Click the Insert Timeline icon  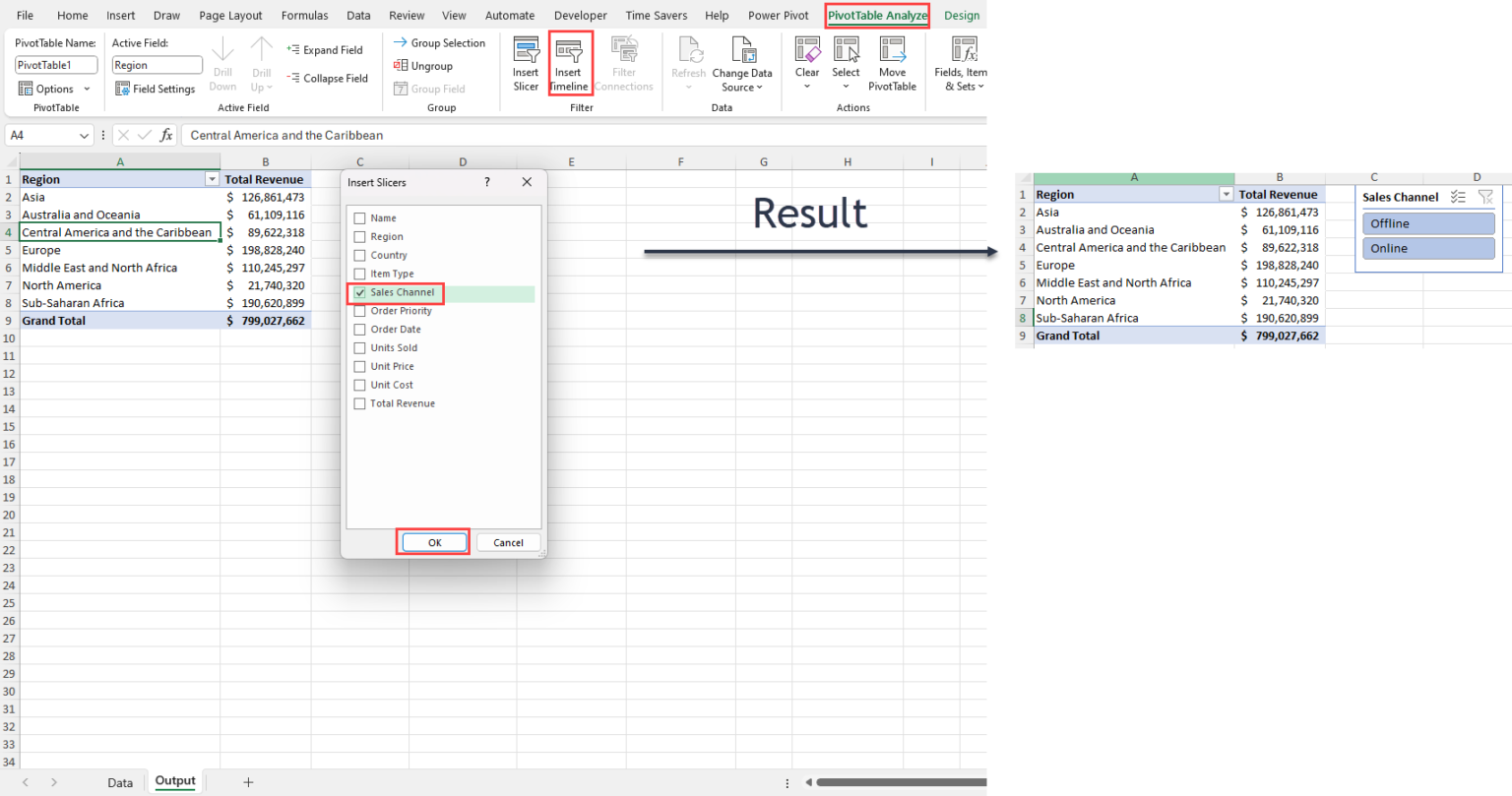point(568,50)
